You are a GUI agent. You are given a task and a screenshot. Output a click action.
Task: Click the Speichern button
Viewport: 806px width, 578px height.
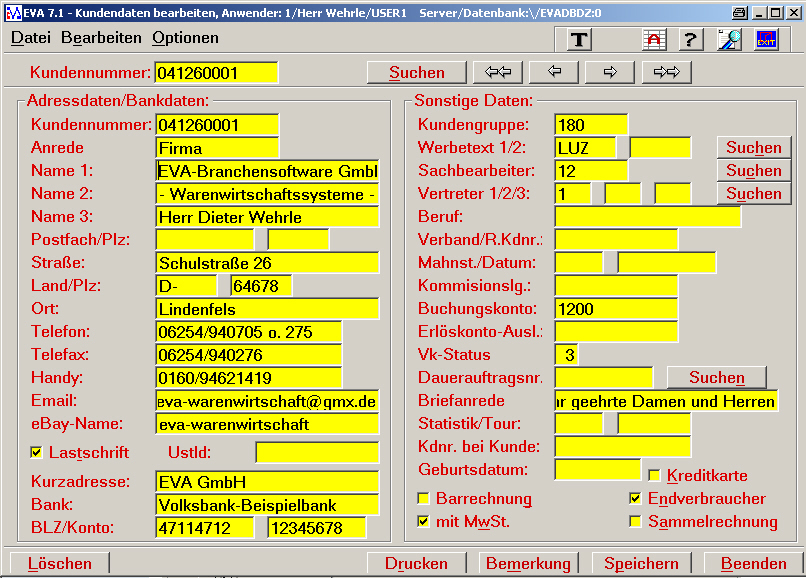(641, 564)
